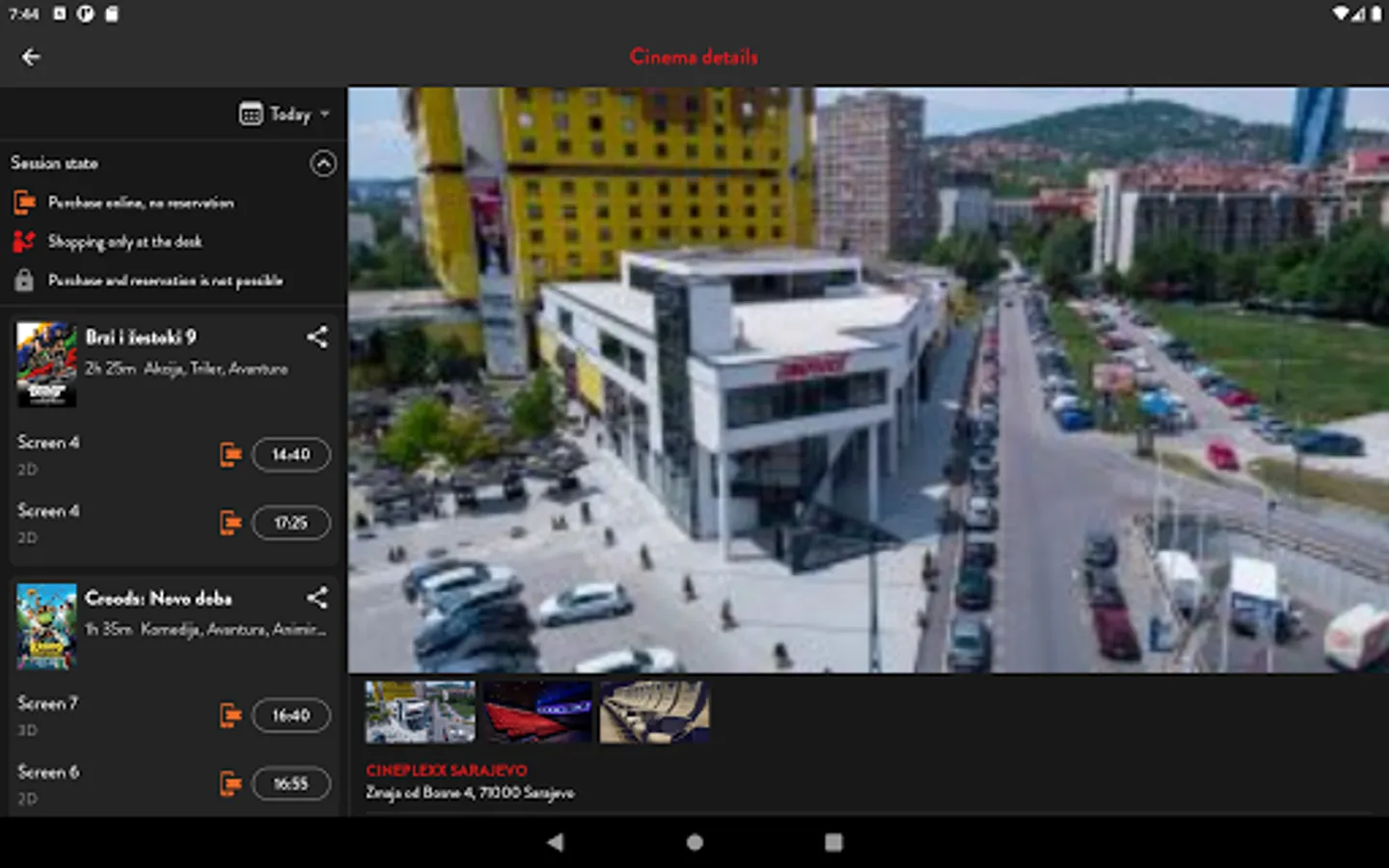The height and width of the screenshot is (868, 1389).
Task: Click the 'Shopping only at the desk' legend text
Action: [x=125, y=241]
